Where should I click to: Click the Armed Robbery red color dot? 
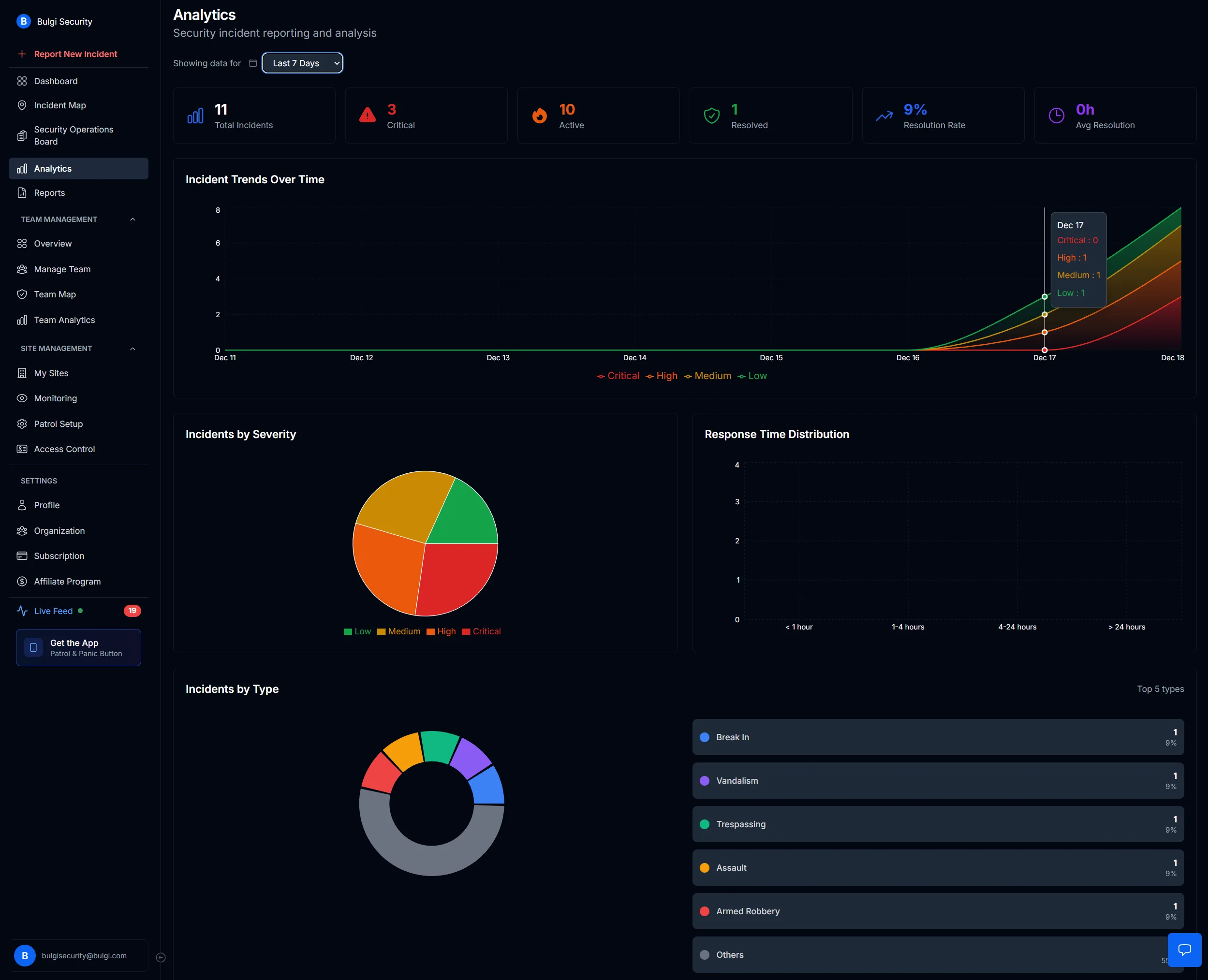[x=704, y=911]
